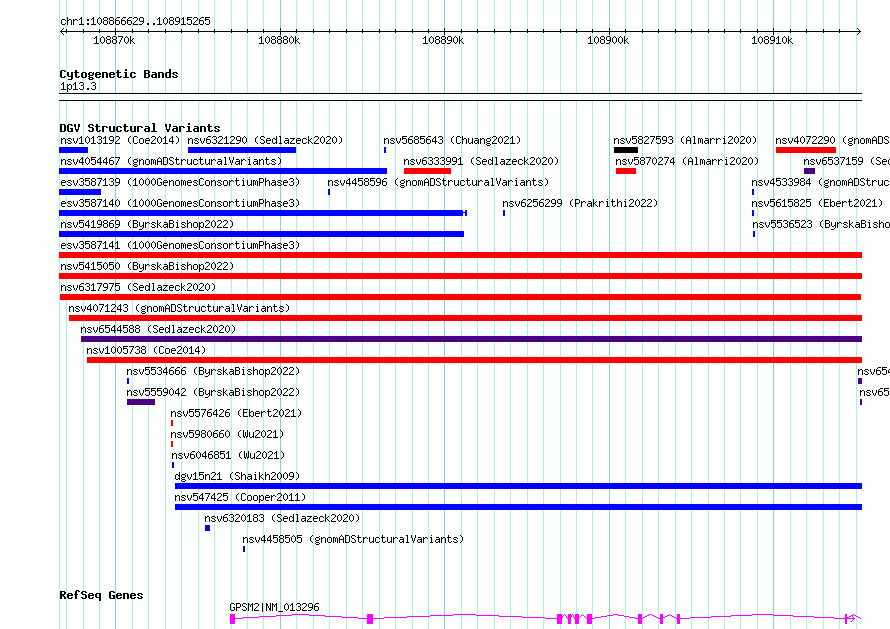Click the 108880k ruler position
Screen dimensions: 890x629
[x=279, y=40]
